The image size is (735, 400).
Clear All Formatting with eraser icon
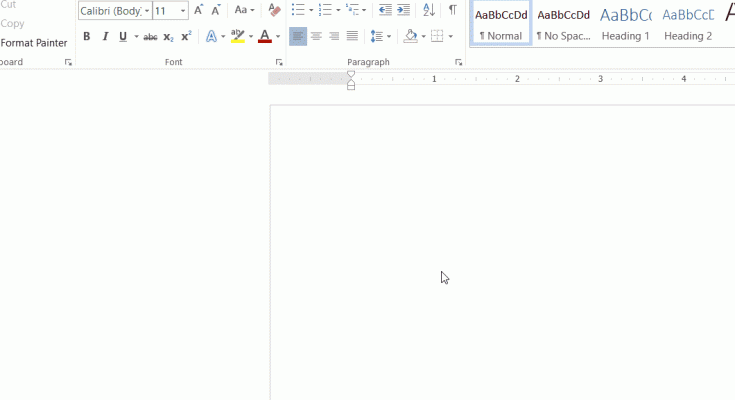pos(274,10)
